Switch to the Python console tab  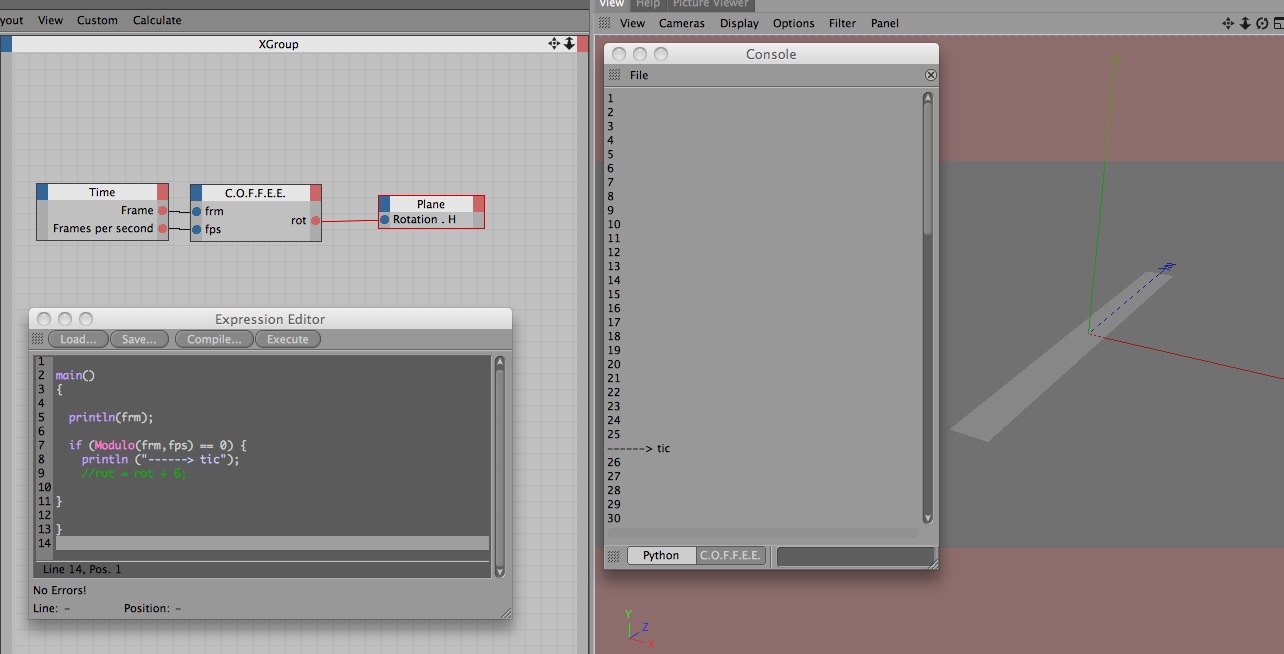pyautogui.click(x=661, y=555)
